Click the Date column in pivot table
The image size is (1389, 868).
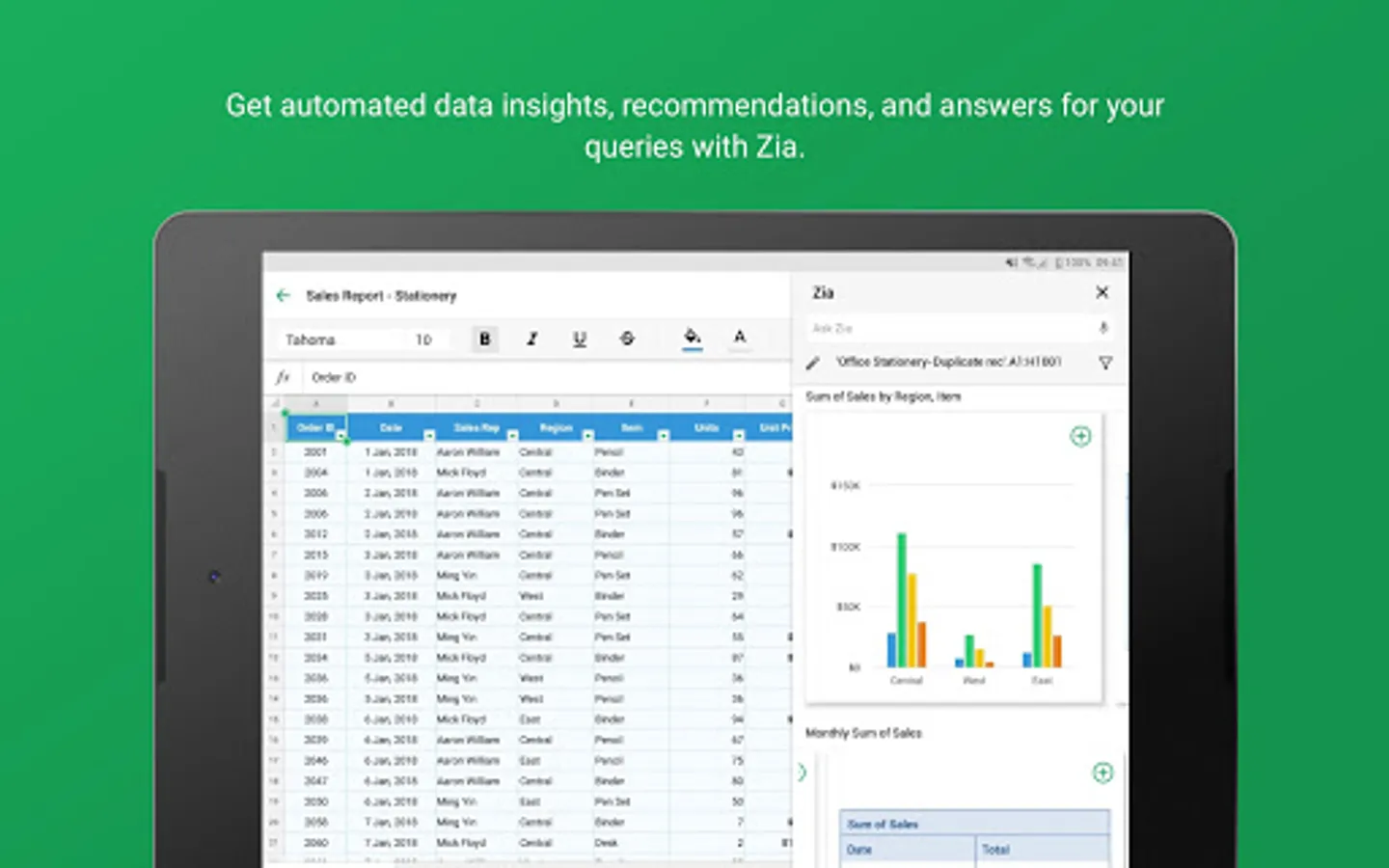[x=908, y=850]
